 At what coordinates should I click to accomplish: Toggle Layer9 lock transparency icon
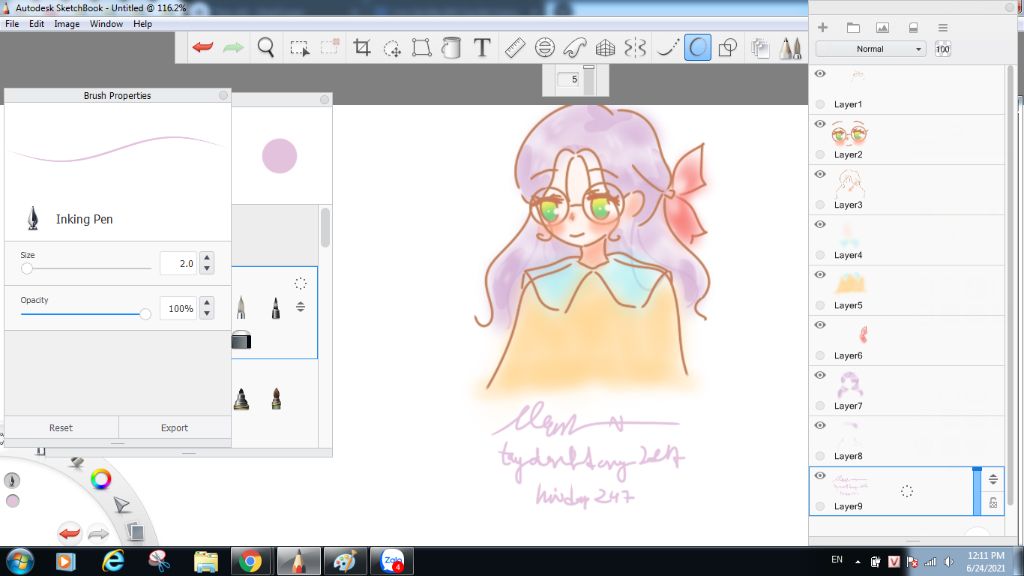click(993, 503)
